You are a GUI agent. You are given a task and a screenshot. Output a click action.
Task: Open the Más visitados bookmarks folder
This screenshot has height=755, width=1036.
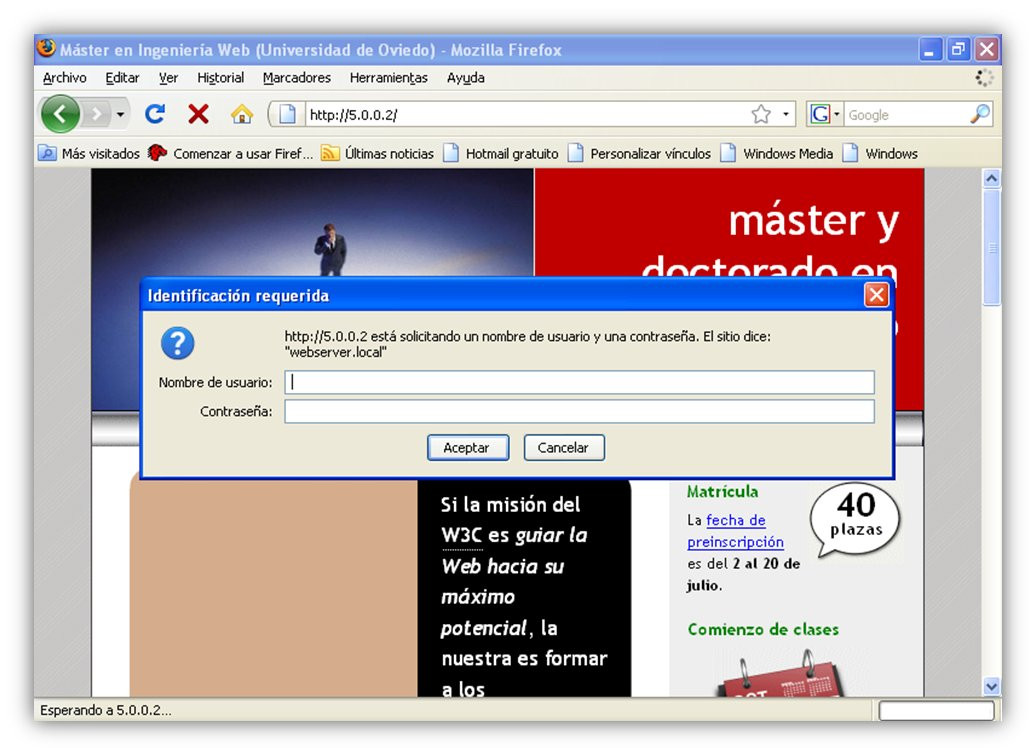[89, 154]
